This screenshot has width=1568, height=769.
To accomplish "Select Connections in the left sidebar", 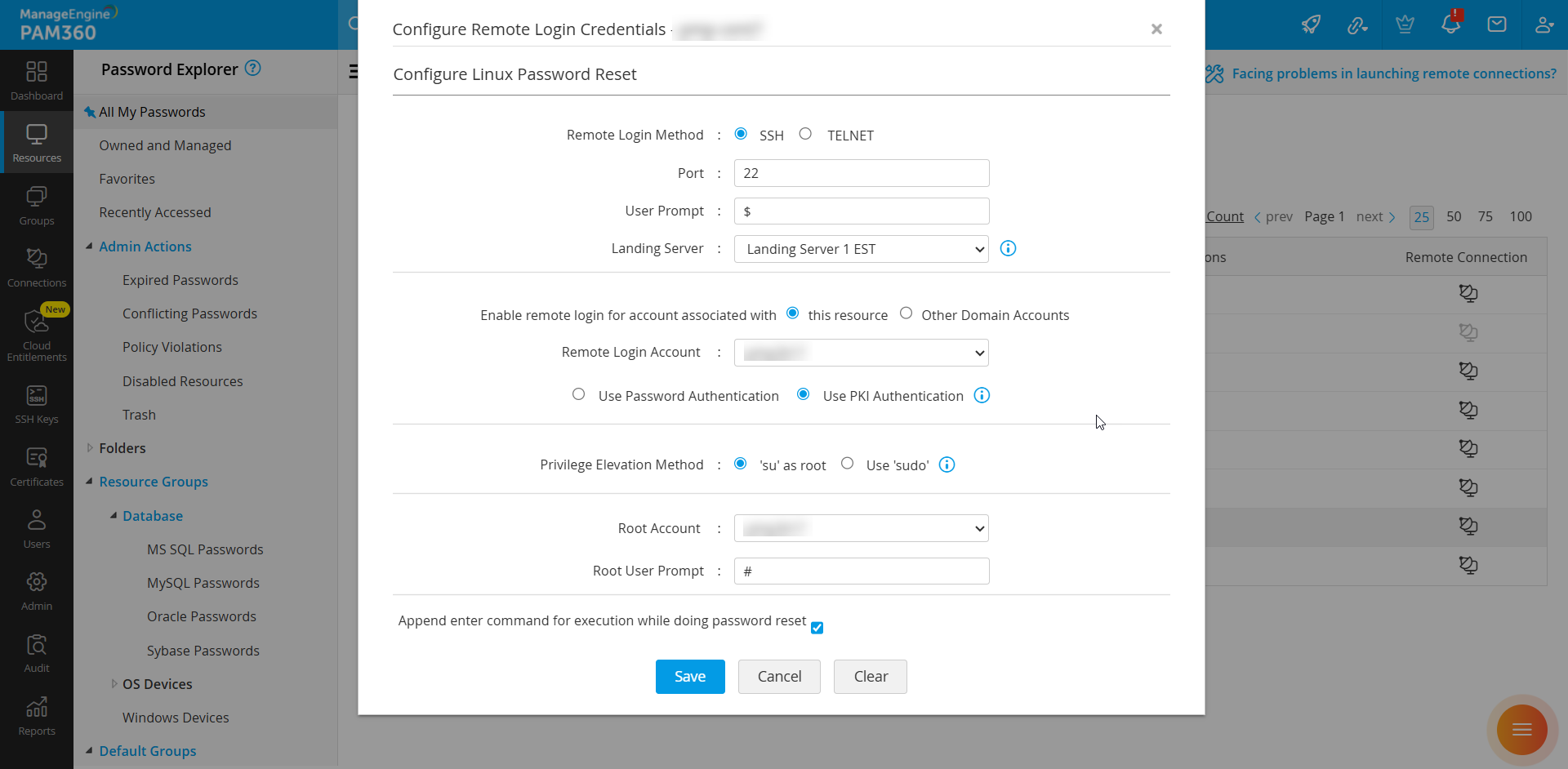I will 36,265.
